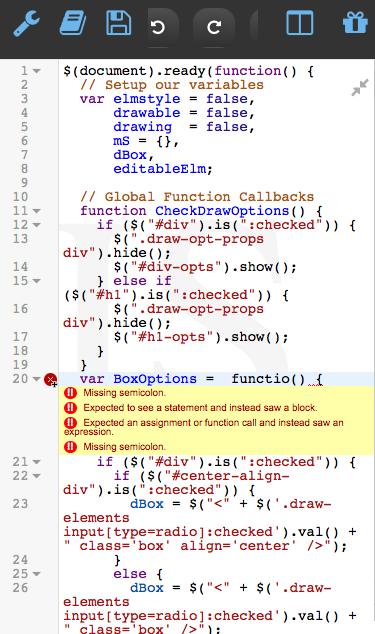This screenshot has height=634, width=375.
Task: Collapse editor with diagonal arrows icon
Action: pyautogui.click(x=360, y=87)
